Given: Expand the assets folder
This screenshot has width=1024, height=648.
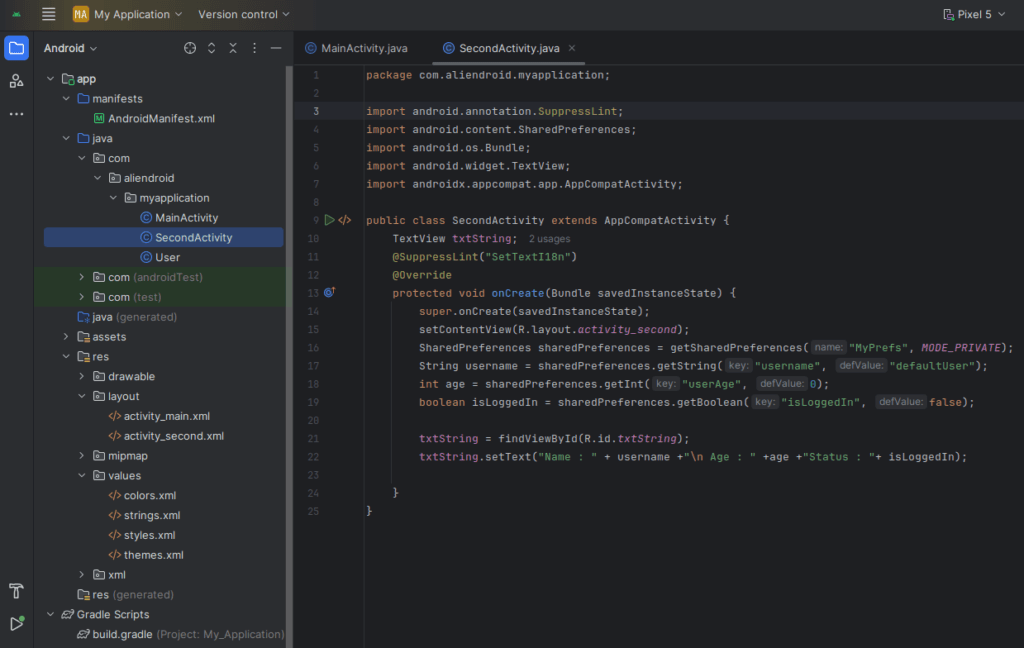Looking at the screenshot, I should coord(66,336).
